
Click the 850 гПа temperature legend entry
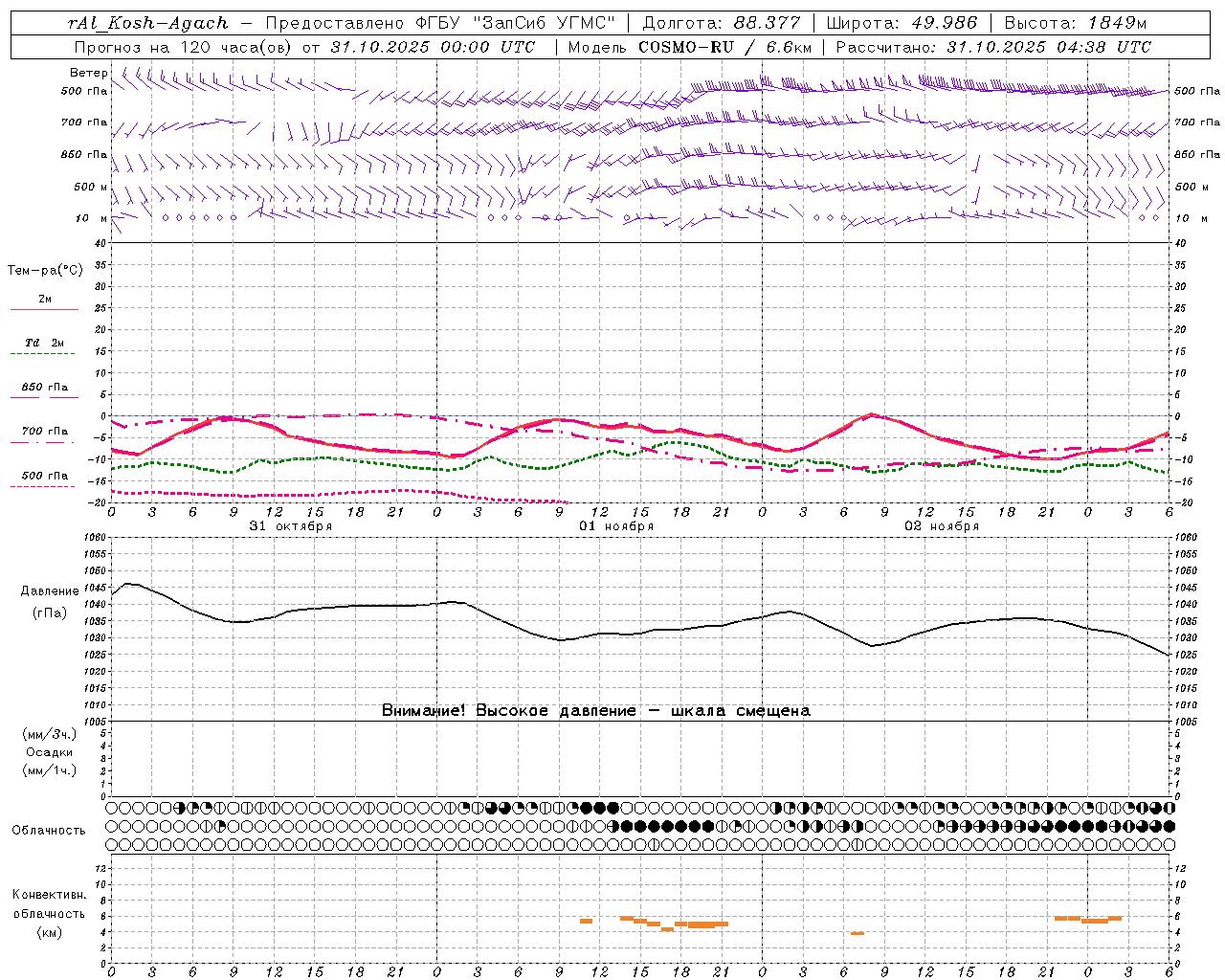tap(44, 388)
